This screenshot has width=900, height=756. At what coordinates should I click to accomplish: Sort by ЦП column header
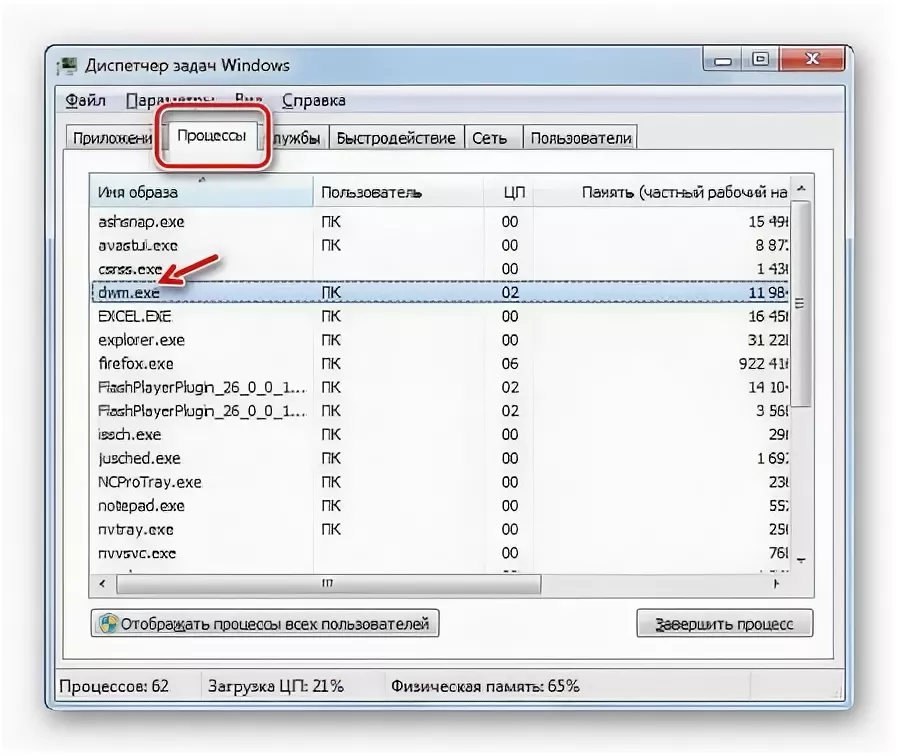pyautogui.click(x=509, y=192)
